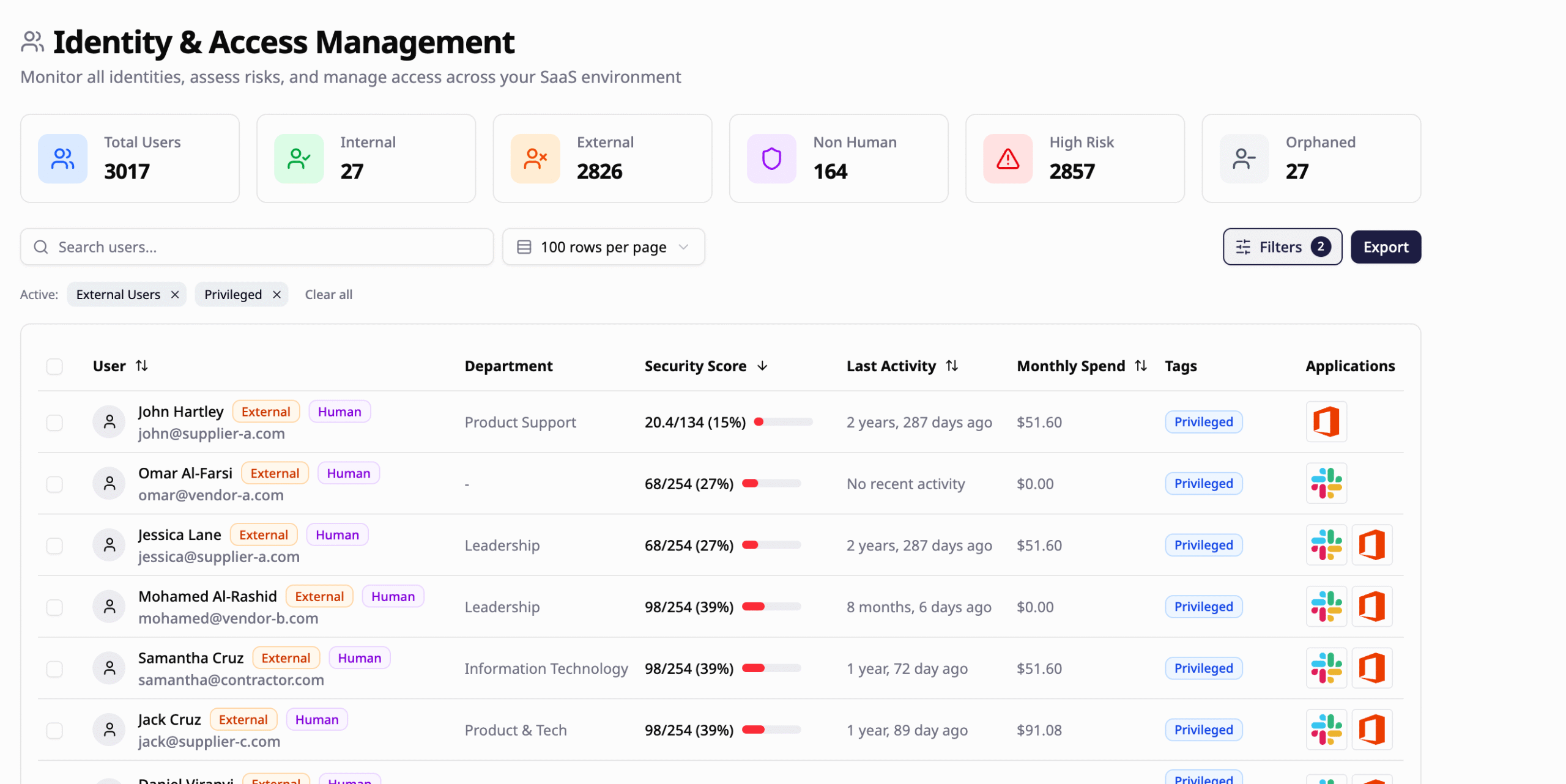Click the Department column header
The width and height of the screenshot is (1566, 784).
[x=508, y=366]
